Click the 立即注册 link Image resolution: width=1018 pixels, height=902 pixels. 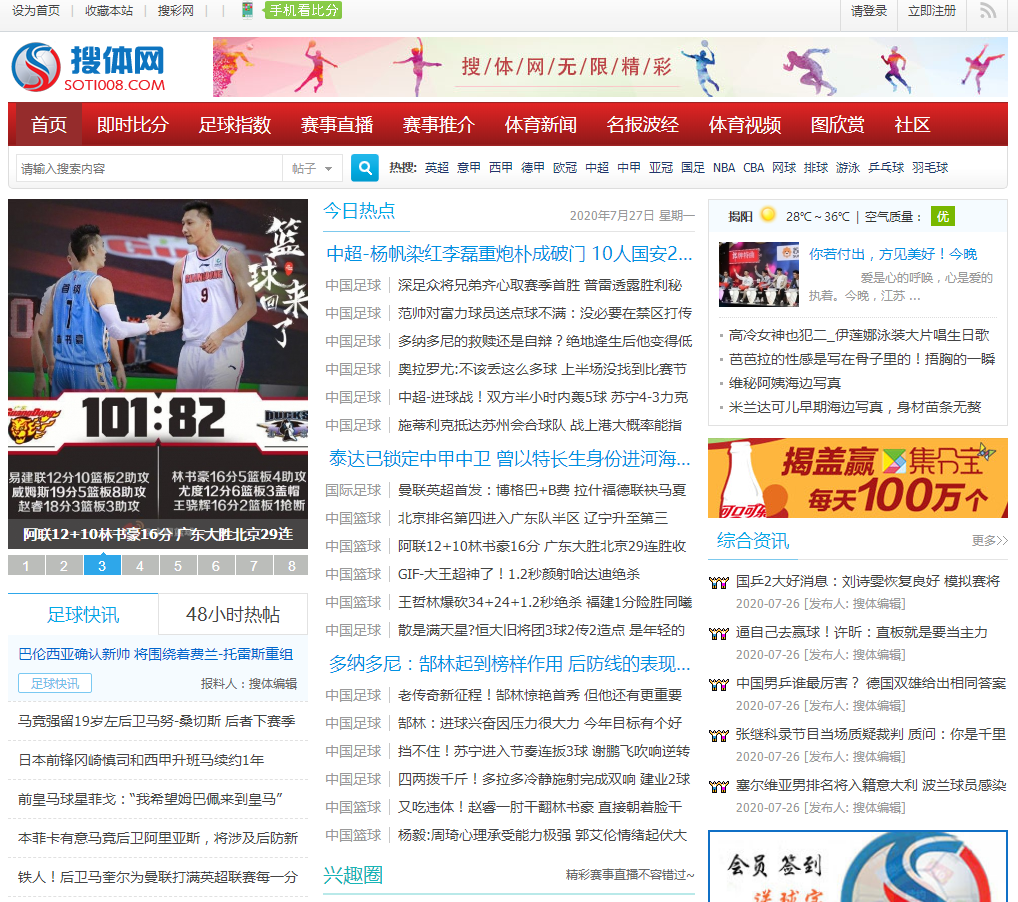click(932, 11)
